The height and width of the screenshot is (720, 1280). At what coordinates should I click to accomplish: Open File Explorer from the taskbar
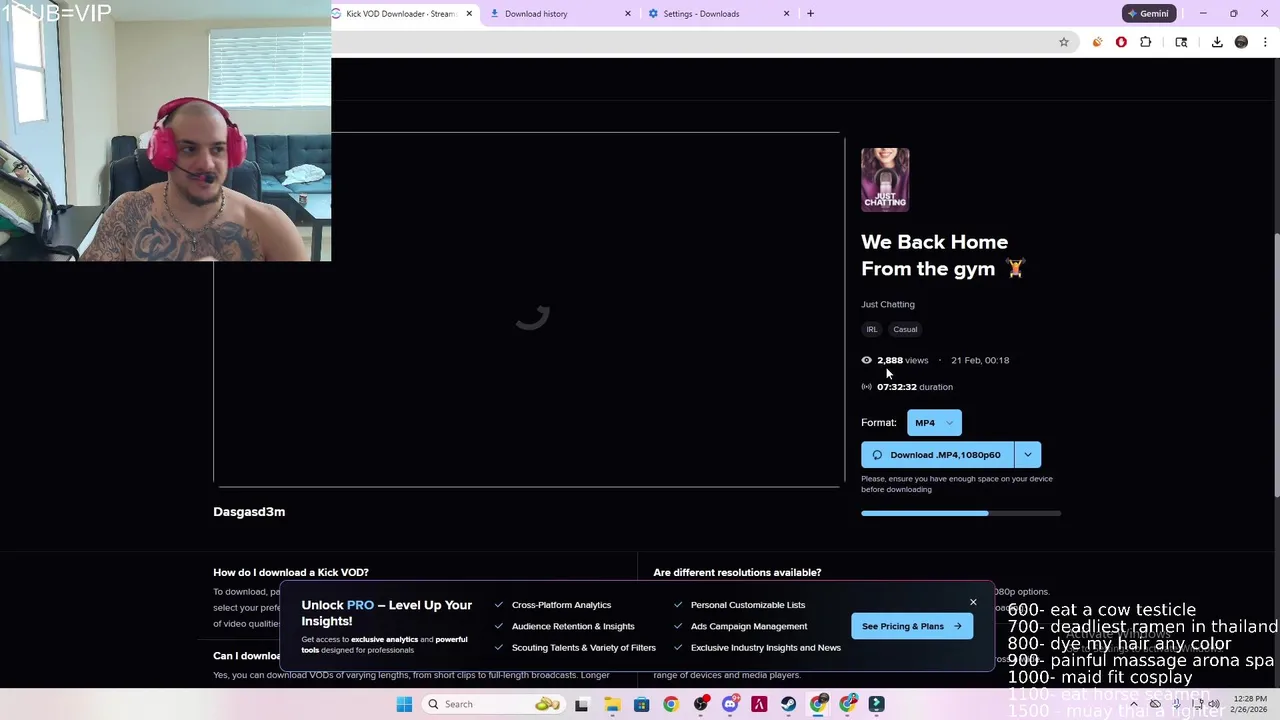tap(612, 704)
